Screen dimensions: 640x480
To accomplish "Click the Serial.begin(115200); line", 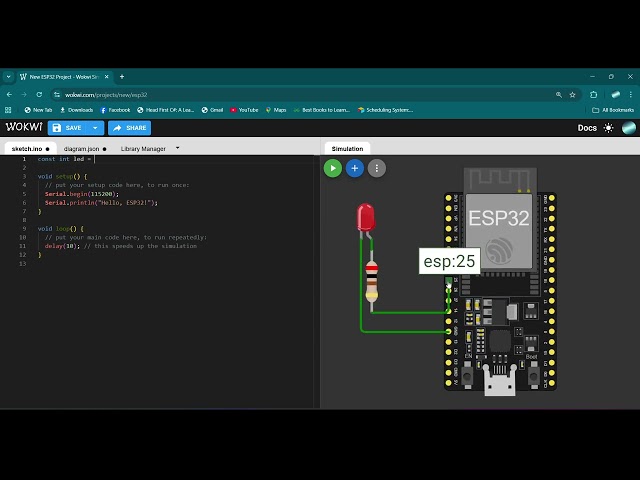I will [82, 194].
